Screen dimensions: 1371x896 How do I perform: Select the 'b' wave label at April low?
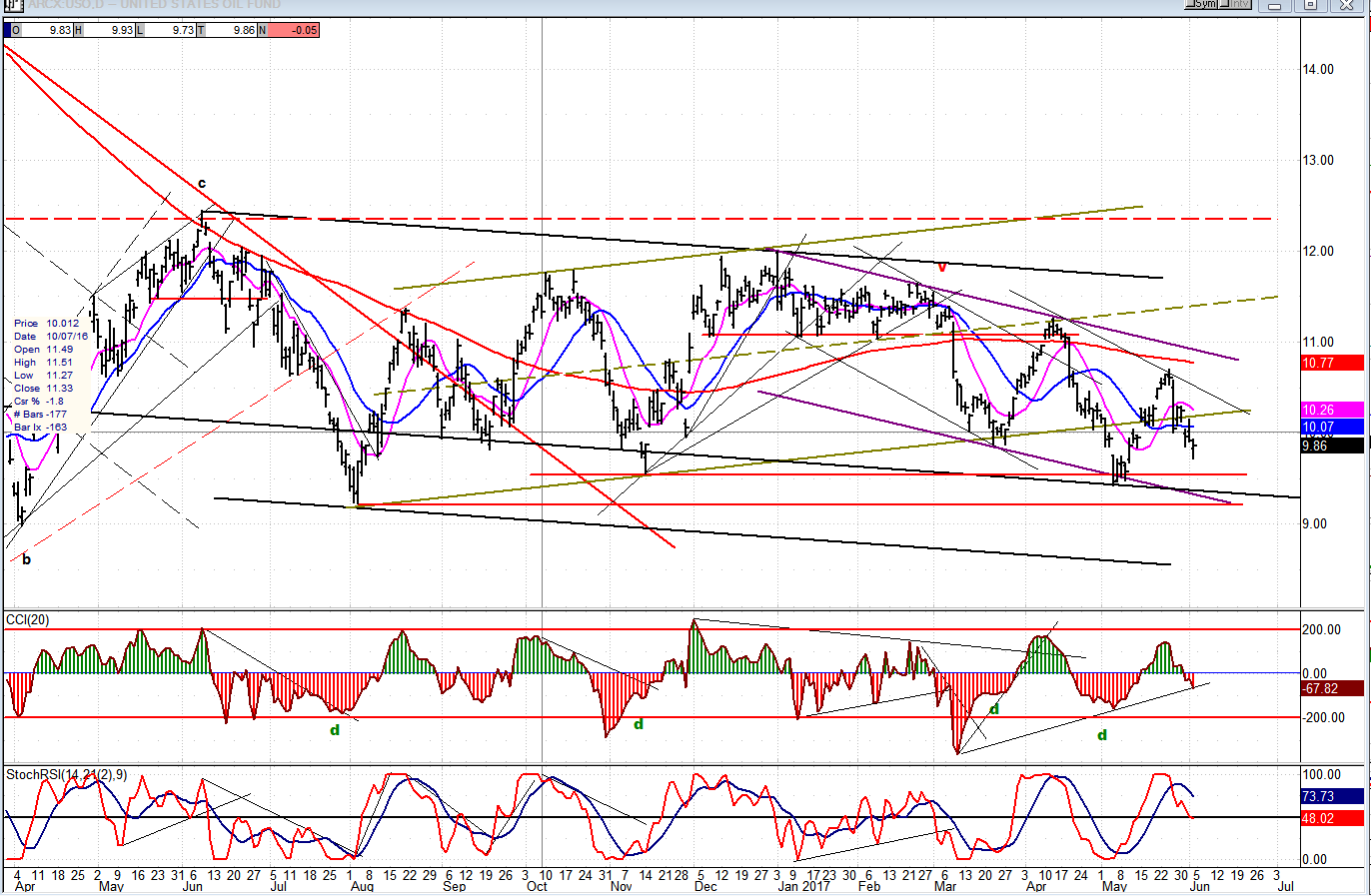pyautogui.click(x=26, y=559)
